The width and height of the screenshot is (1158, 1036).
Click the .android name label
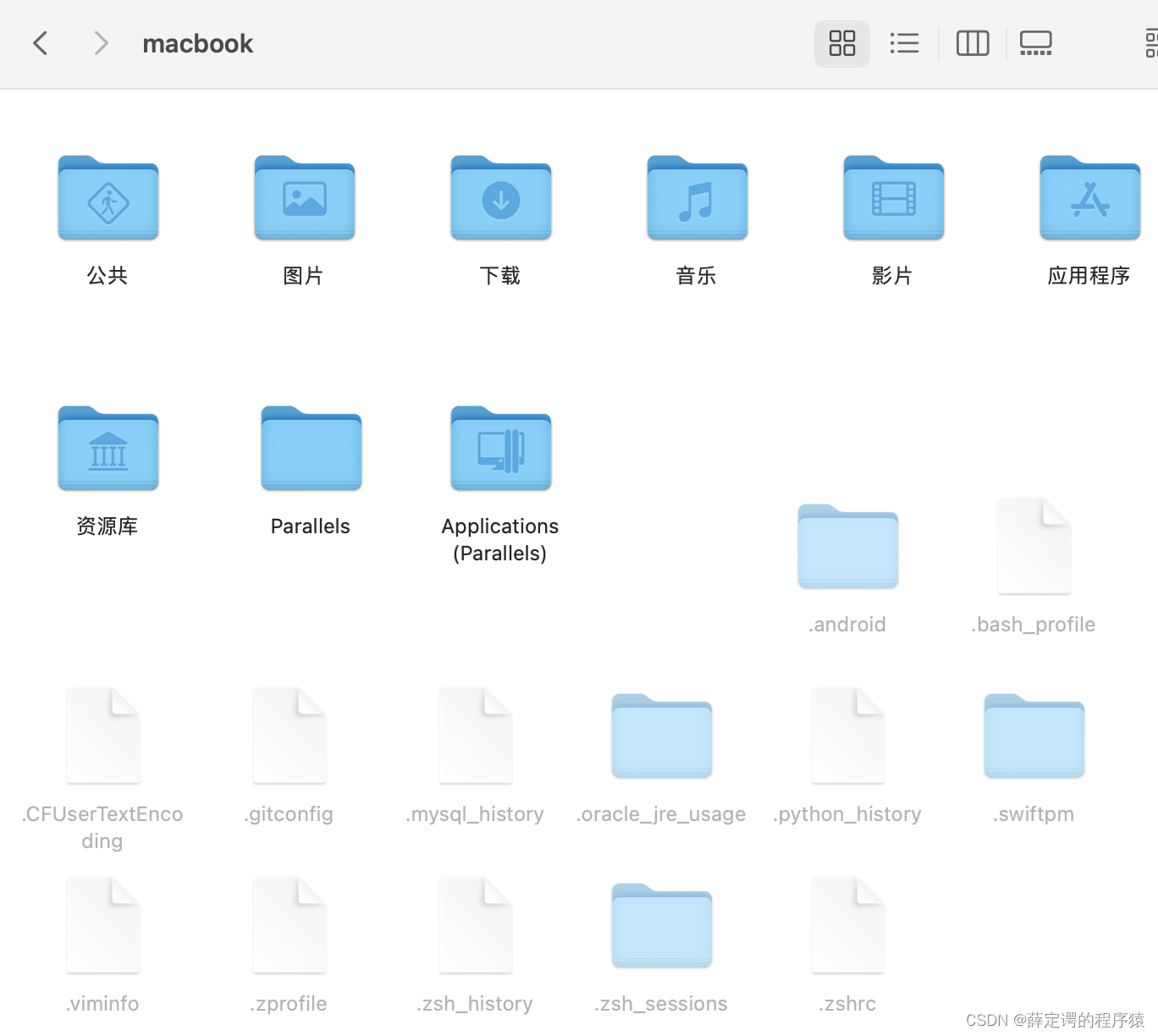click(847, 625)
